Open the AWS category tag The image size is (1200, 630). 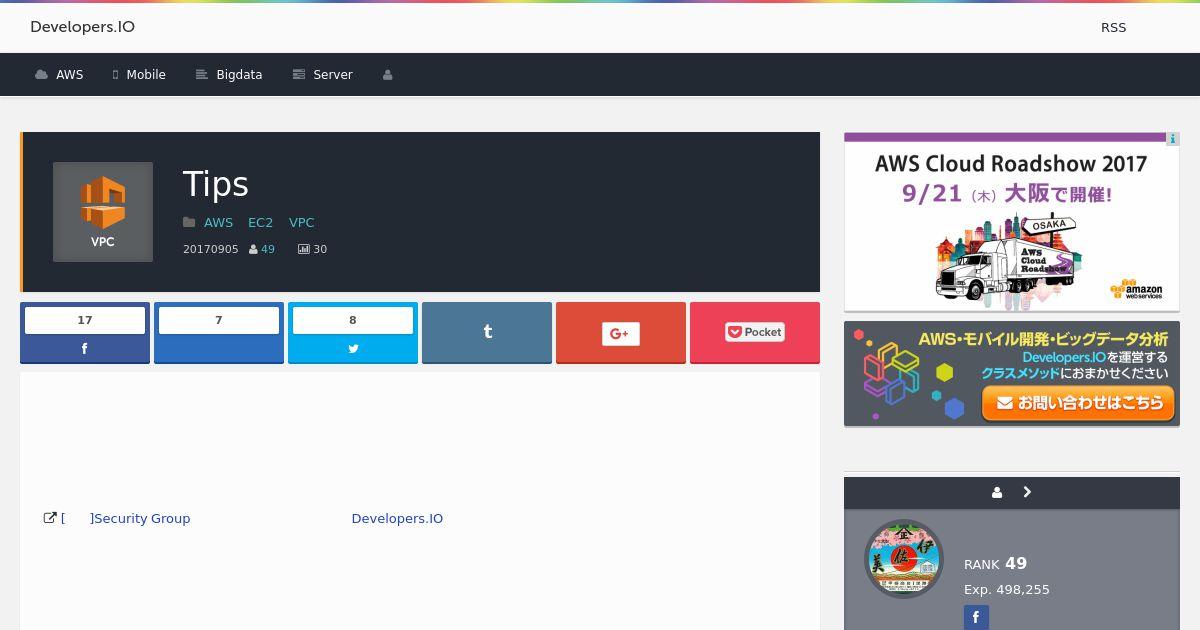pos(218,223)
